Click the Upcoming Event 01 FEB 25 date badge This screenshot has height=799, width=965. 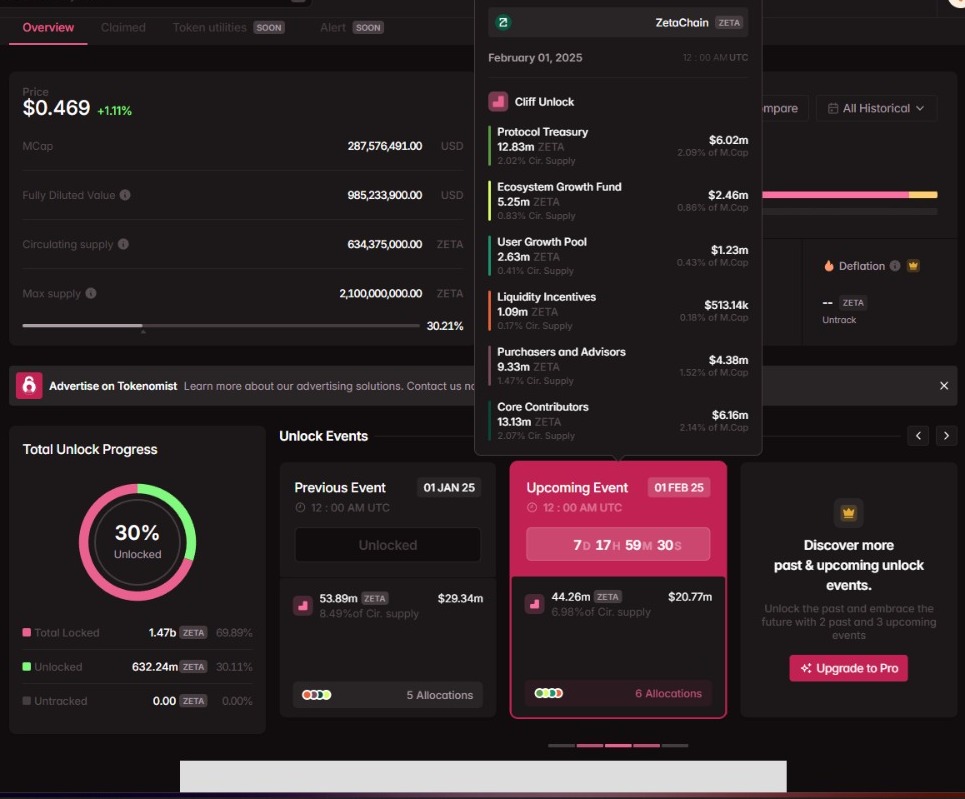679,488
